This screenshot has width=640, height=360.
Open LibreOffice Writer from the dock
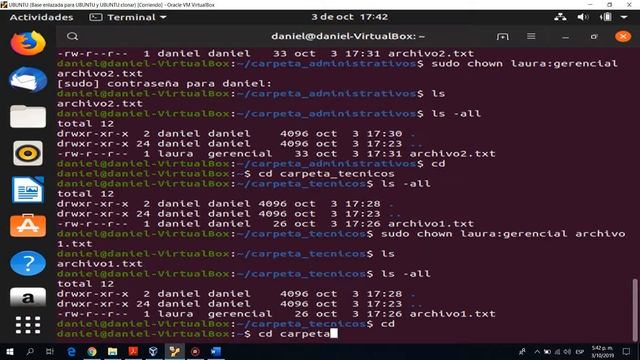28,189
